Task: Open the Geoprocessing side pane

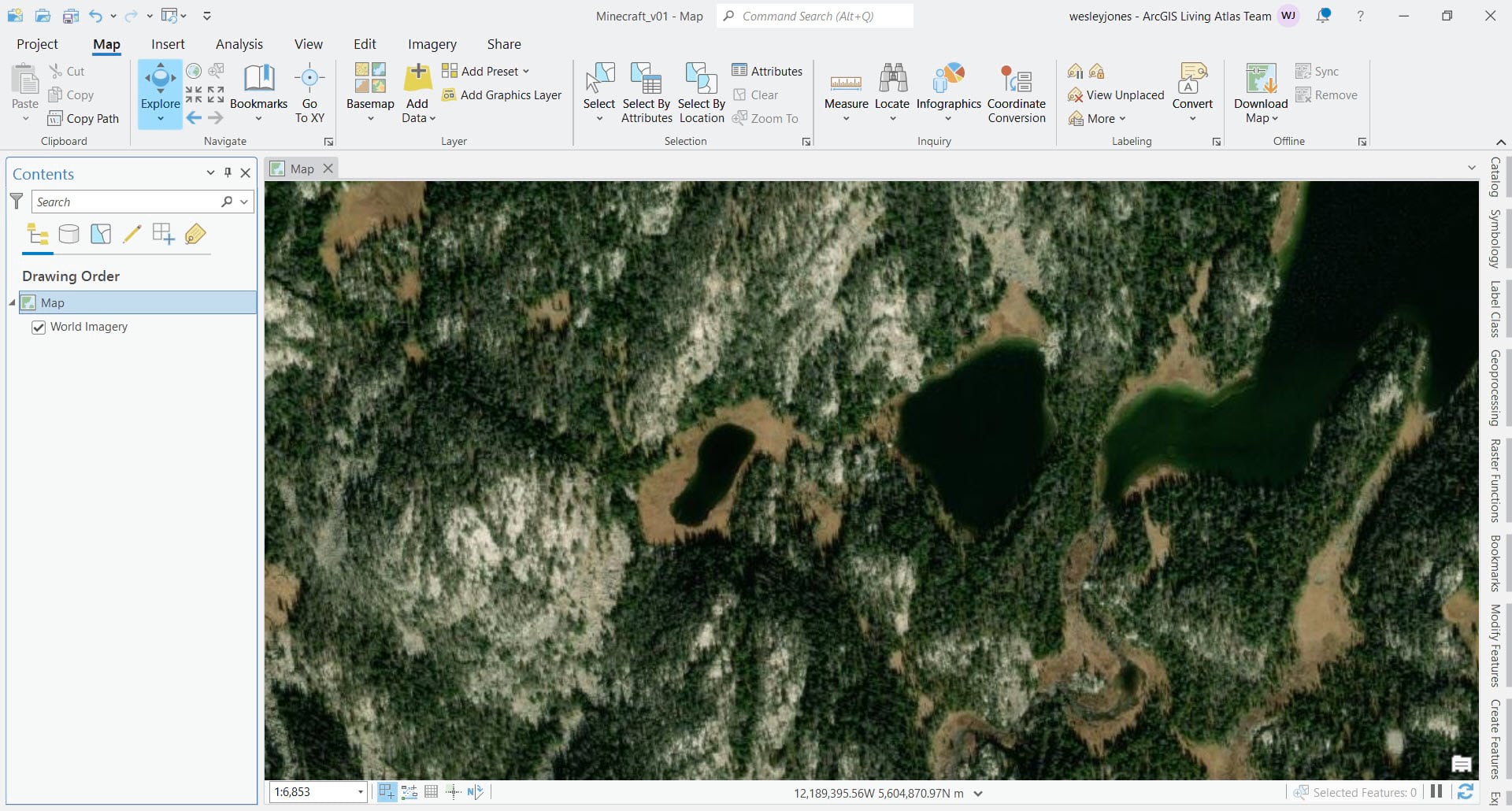Action: [1495, 387]
